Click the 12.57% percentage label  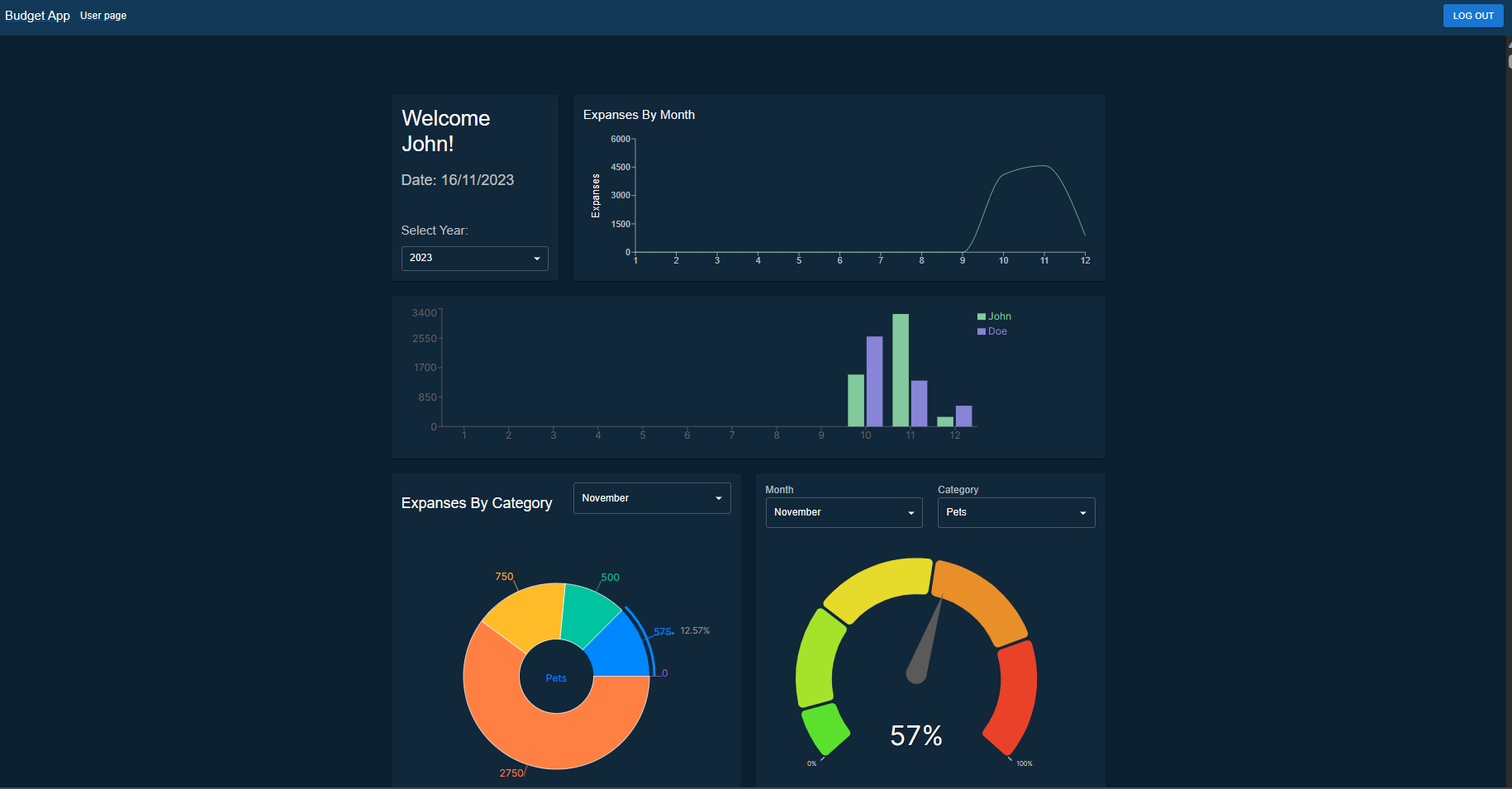point(695,630)
